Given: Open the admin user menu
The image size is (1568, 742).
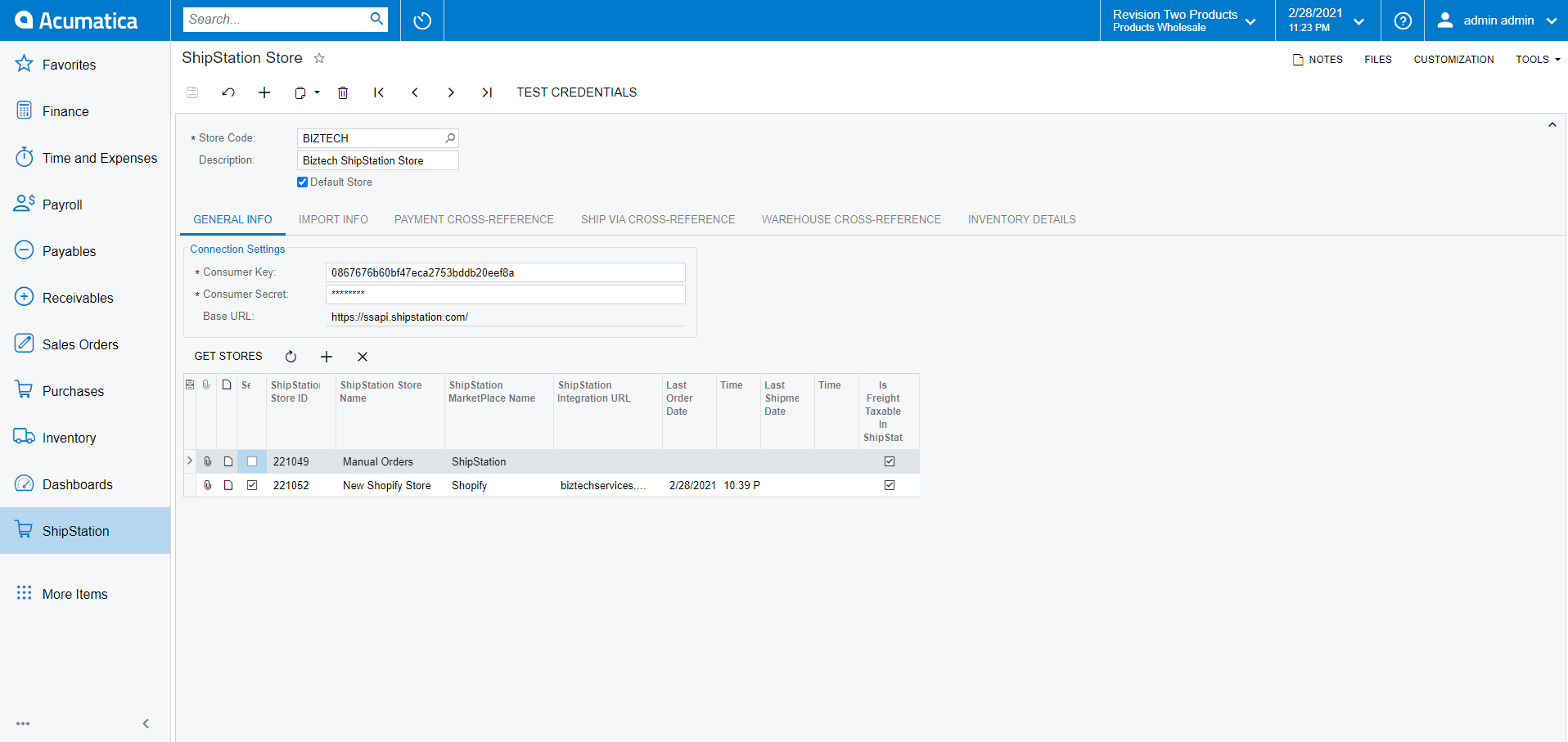Looking at the screenshot, I should pyautogui.click(x=1497, y=20).
